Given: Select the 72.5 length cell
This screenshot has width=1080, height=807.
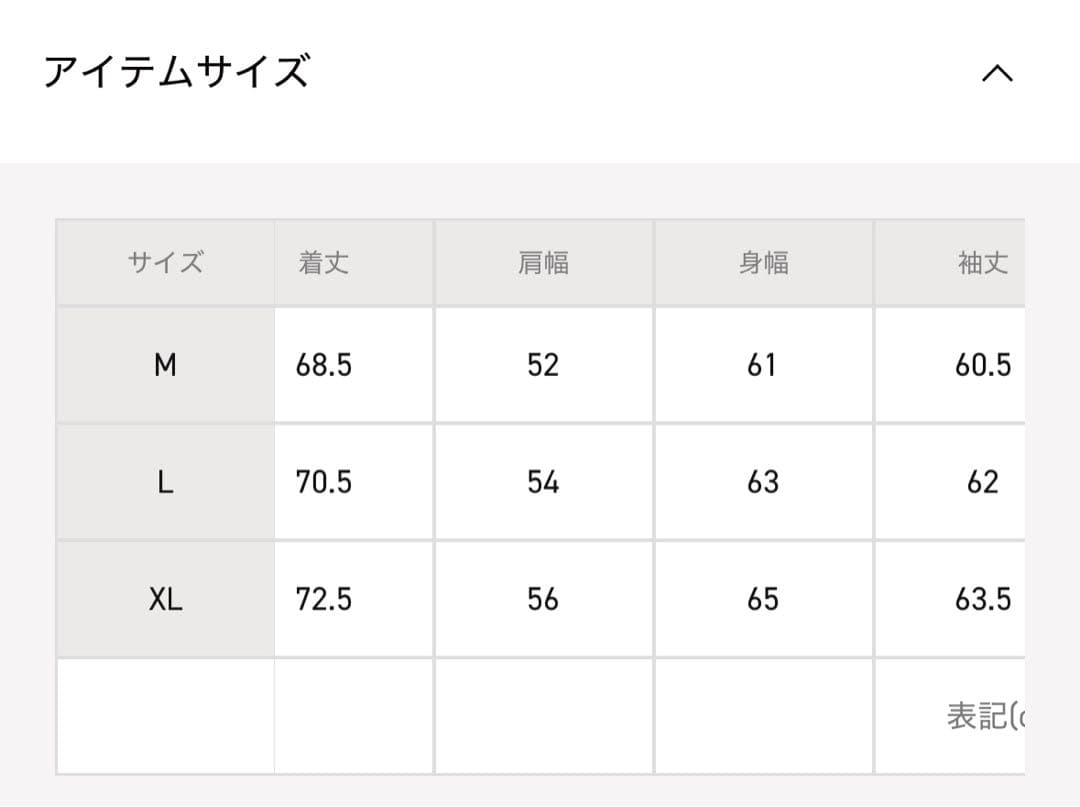Looking at the screenshot, I should coord(324,600).
